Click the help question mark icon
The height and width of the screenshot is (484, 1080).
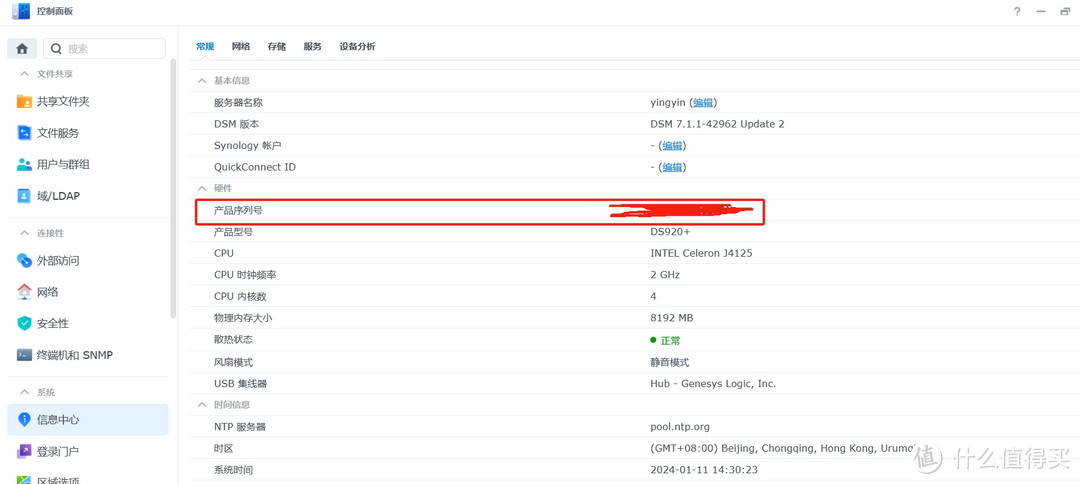(1017, 12)
